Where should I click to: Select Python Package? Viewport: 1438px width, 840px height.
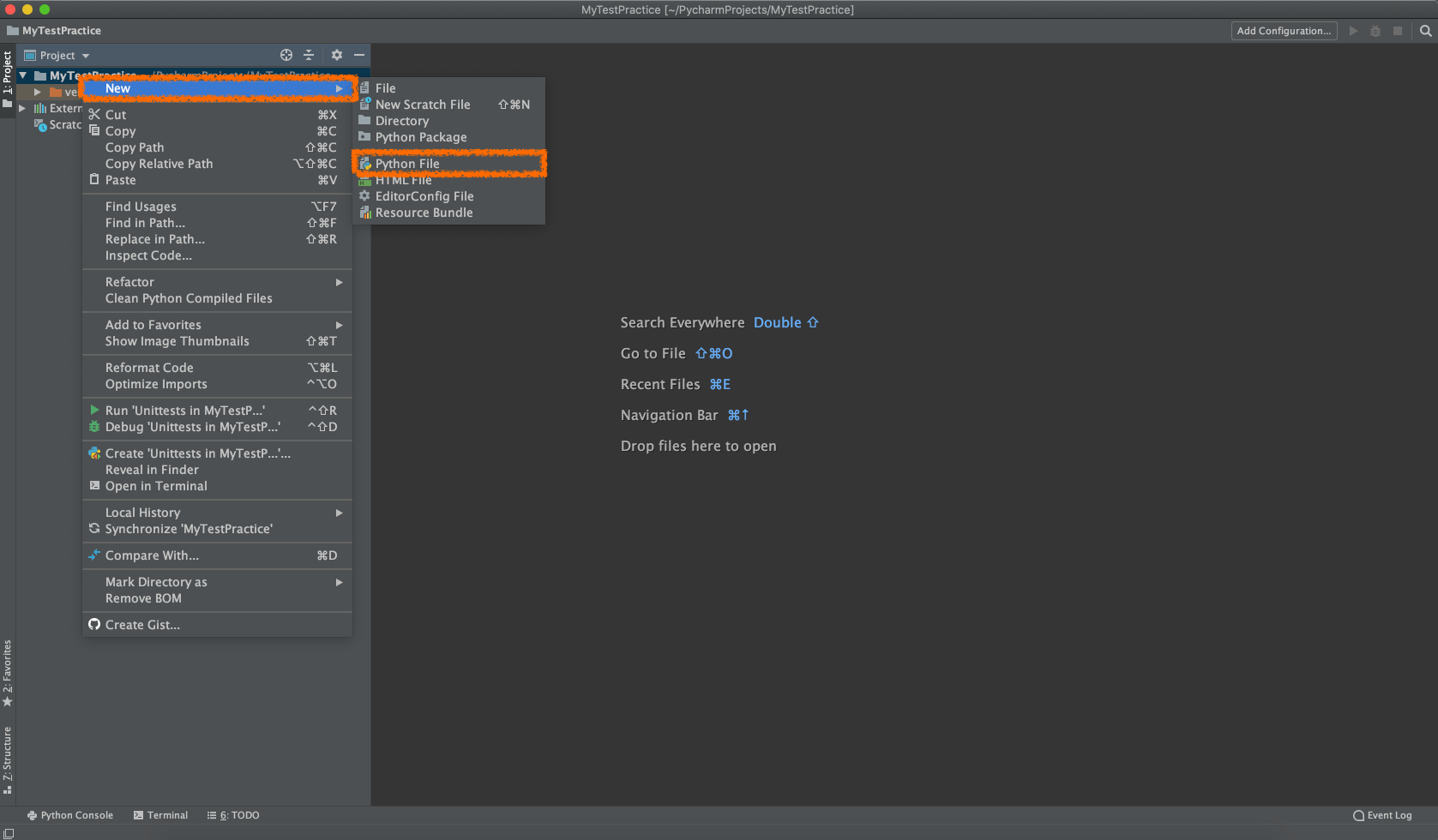point(449,137)
